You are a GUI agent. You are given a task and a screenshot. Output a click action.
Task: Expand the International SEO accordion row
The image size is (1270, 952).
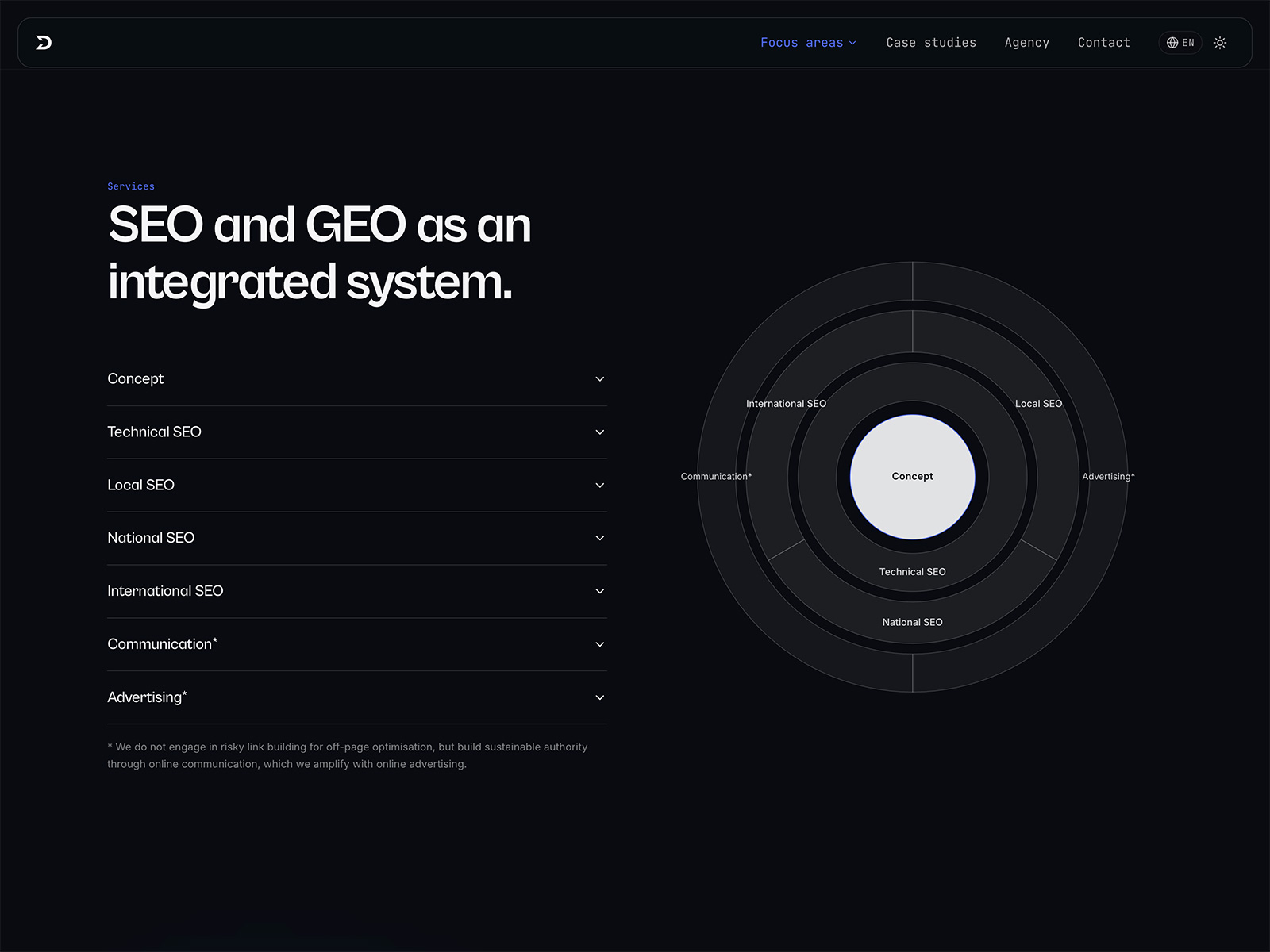point(357,591)
